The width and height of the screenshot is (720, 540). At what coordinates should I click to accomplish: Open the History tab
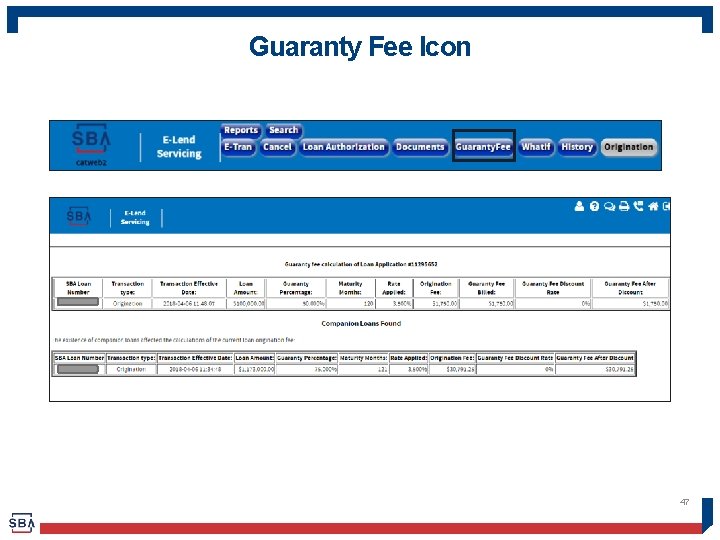click(x=577, y=147)
